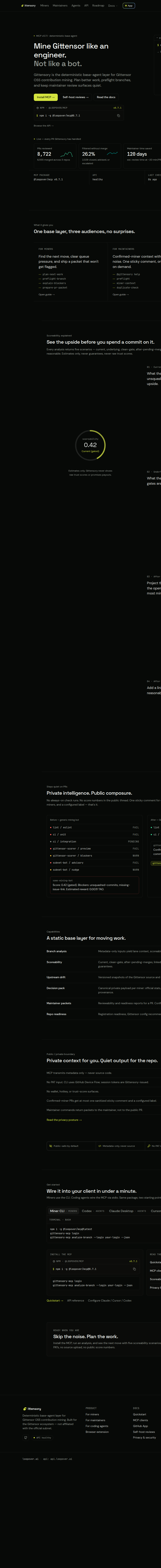This screenshot has width=161, height=1568.
Task: Copy the command in the Install the MCP box
Action: [x=134, y=1269]
